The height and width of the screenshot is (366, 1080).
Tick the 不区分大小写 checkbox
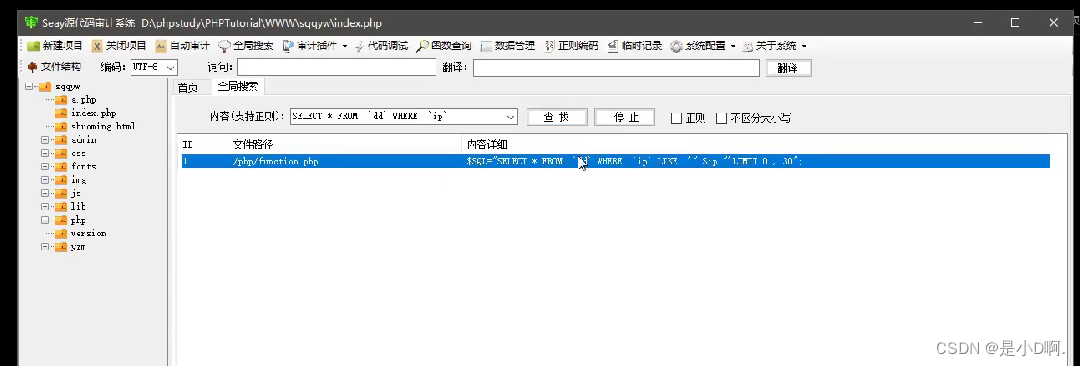(721, 118)
